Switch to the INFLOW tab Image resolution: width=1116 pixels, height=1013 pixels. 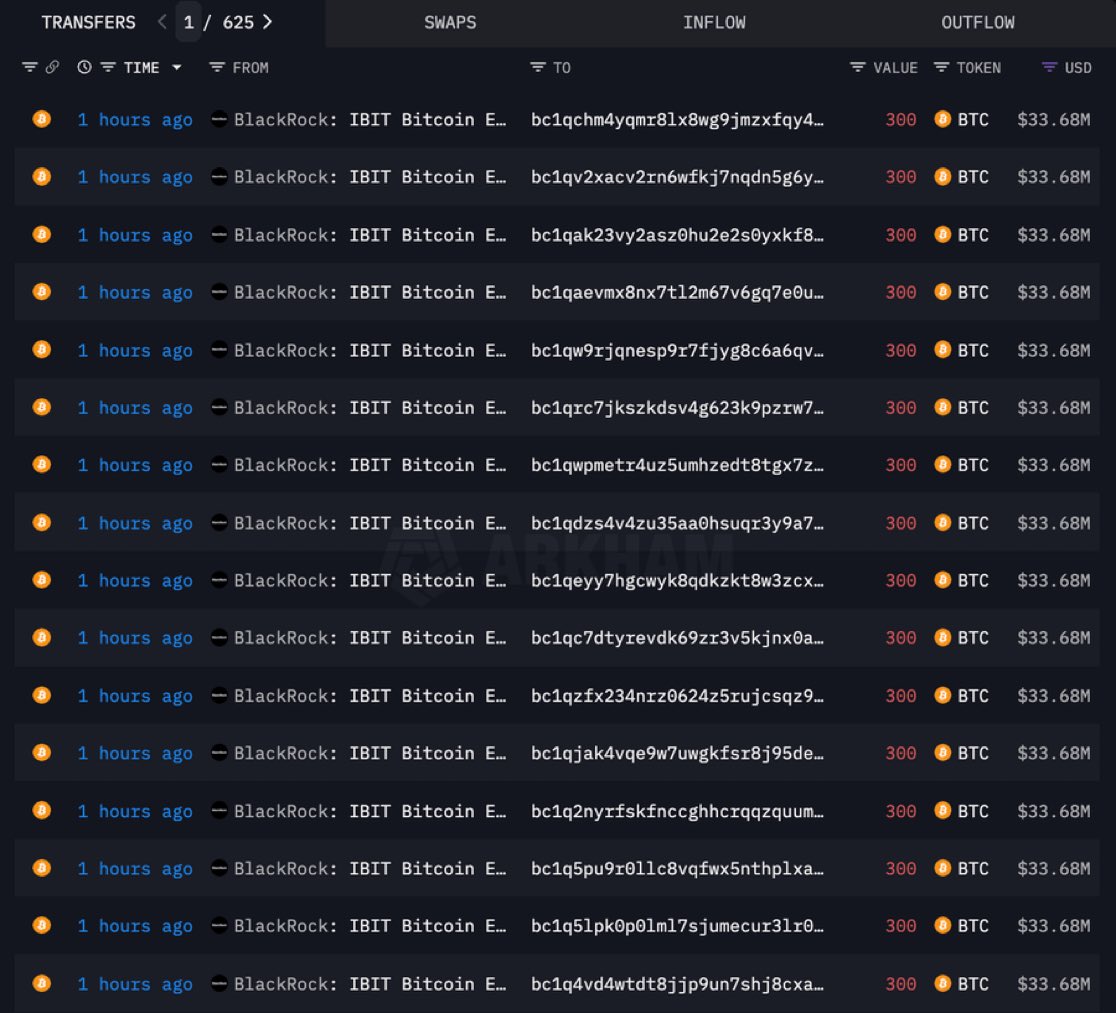pos(714,22)
